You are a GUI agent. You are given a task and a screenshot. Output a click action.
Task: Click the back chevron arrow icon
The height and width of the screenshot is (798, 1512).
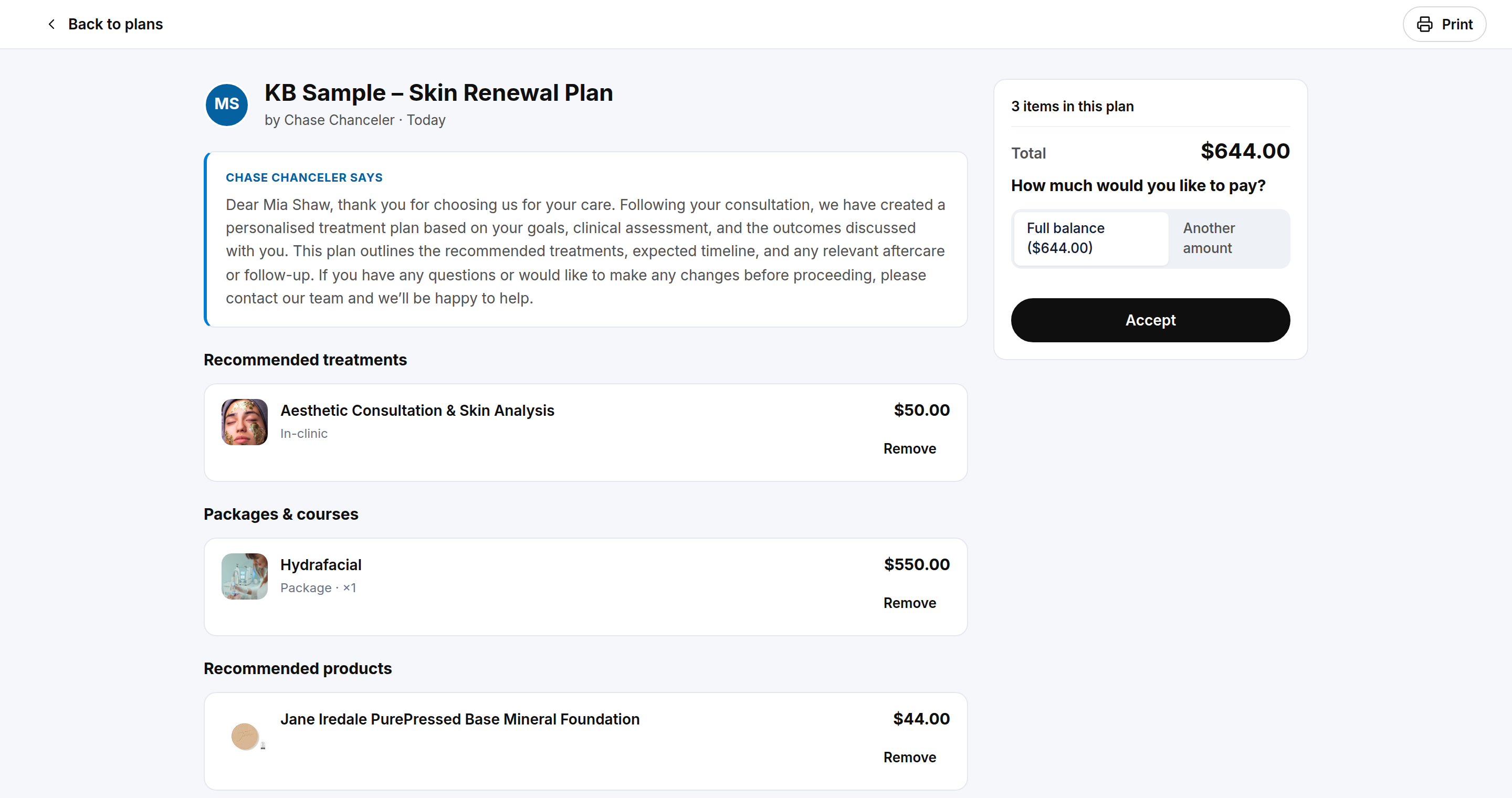pos(51,24)
